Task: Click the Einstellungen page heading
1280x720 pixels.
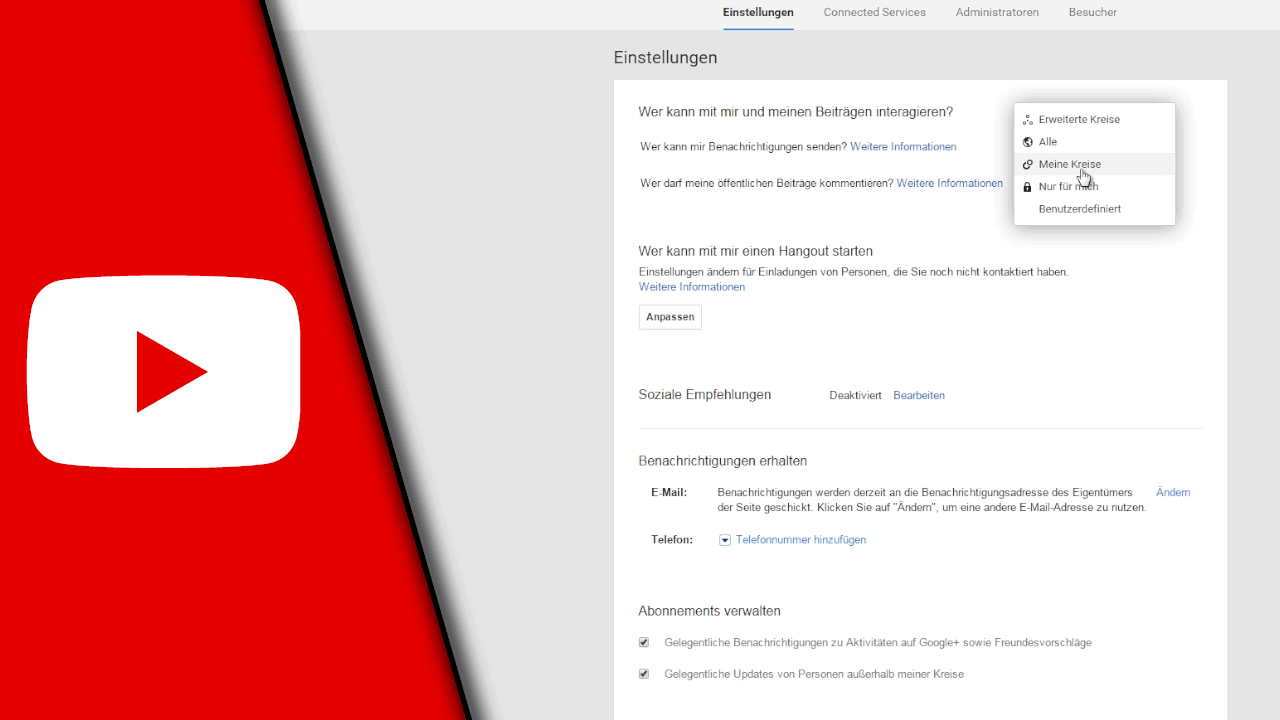Action: pos(665,58)
